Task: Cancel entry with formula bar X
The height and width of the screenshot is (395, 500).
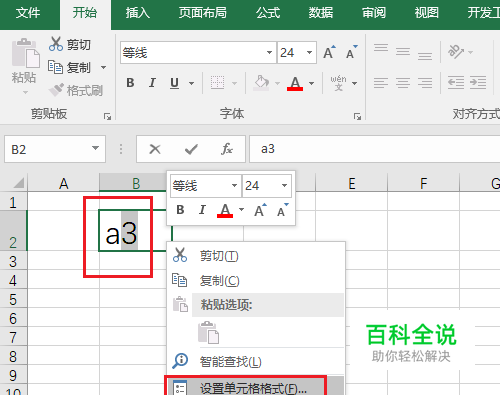Action: [x=155, y=149]
